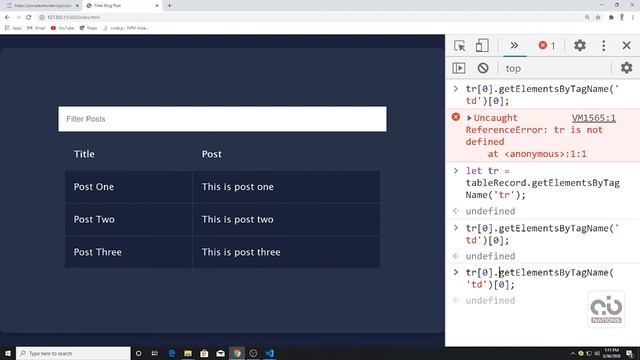The height and width of the screenshot is (360, 640).
Task: Open the notification center icon
Action: (629, 353)
